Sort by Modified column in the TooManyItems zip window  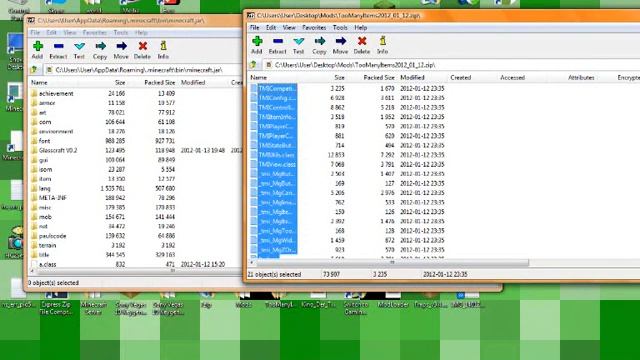(412, 78)
